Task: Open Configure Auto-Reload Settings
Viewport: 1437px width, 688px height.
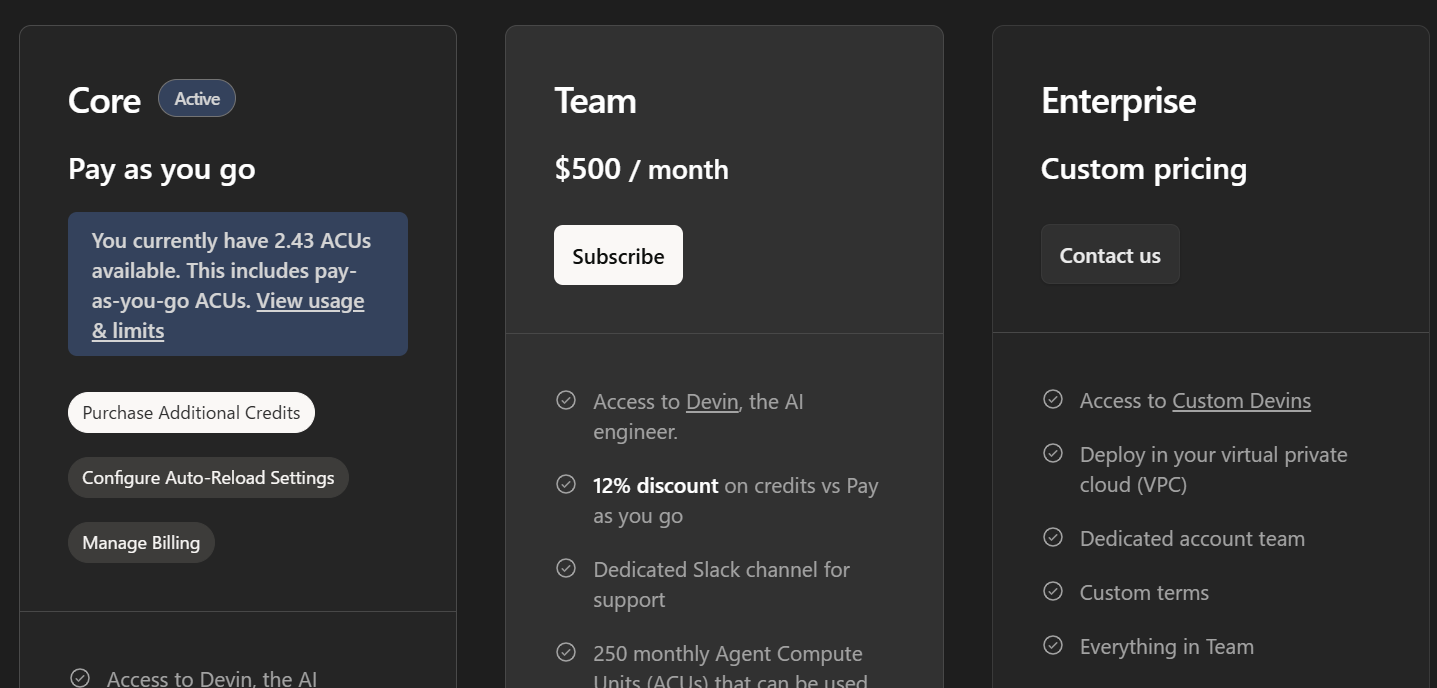Action: point(208,477)
